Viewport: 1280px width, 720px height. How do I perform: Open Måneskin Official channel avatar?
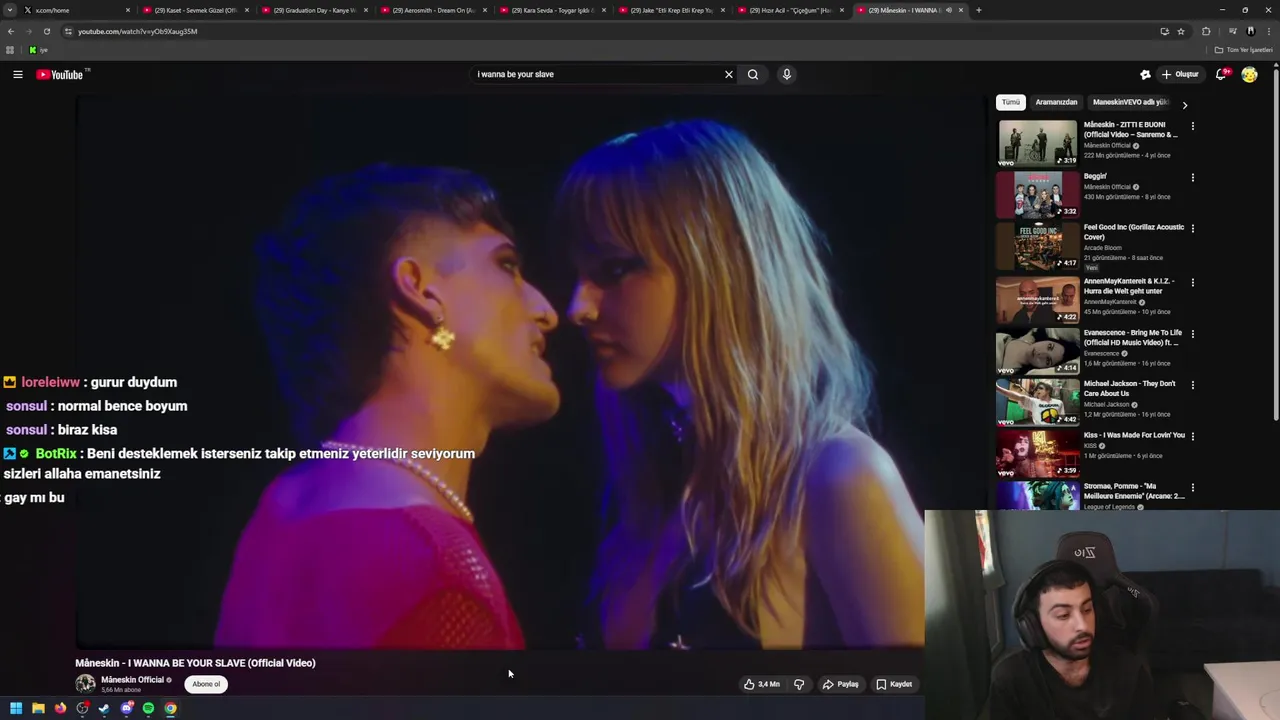86,684
